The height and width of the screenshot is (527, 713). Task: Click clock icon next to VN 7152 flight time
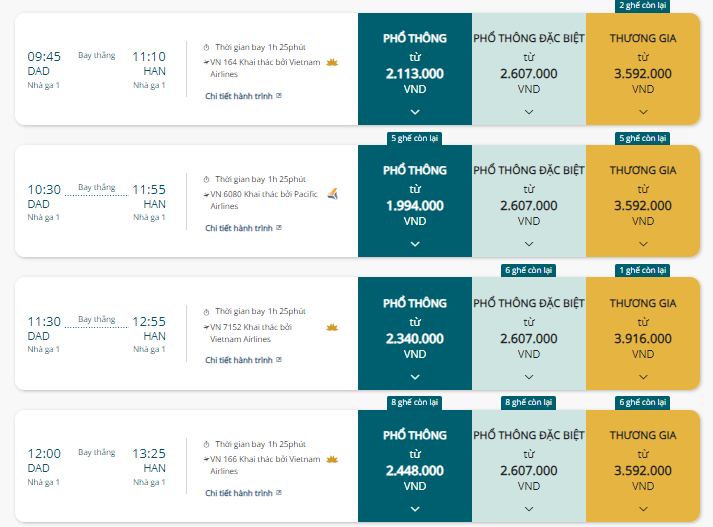point(206,312)
